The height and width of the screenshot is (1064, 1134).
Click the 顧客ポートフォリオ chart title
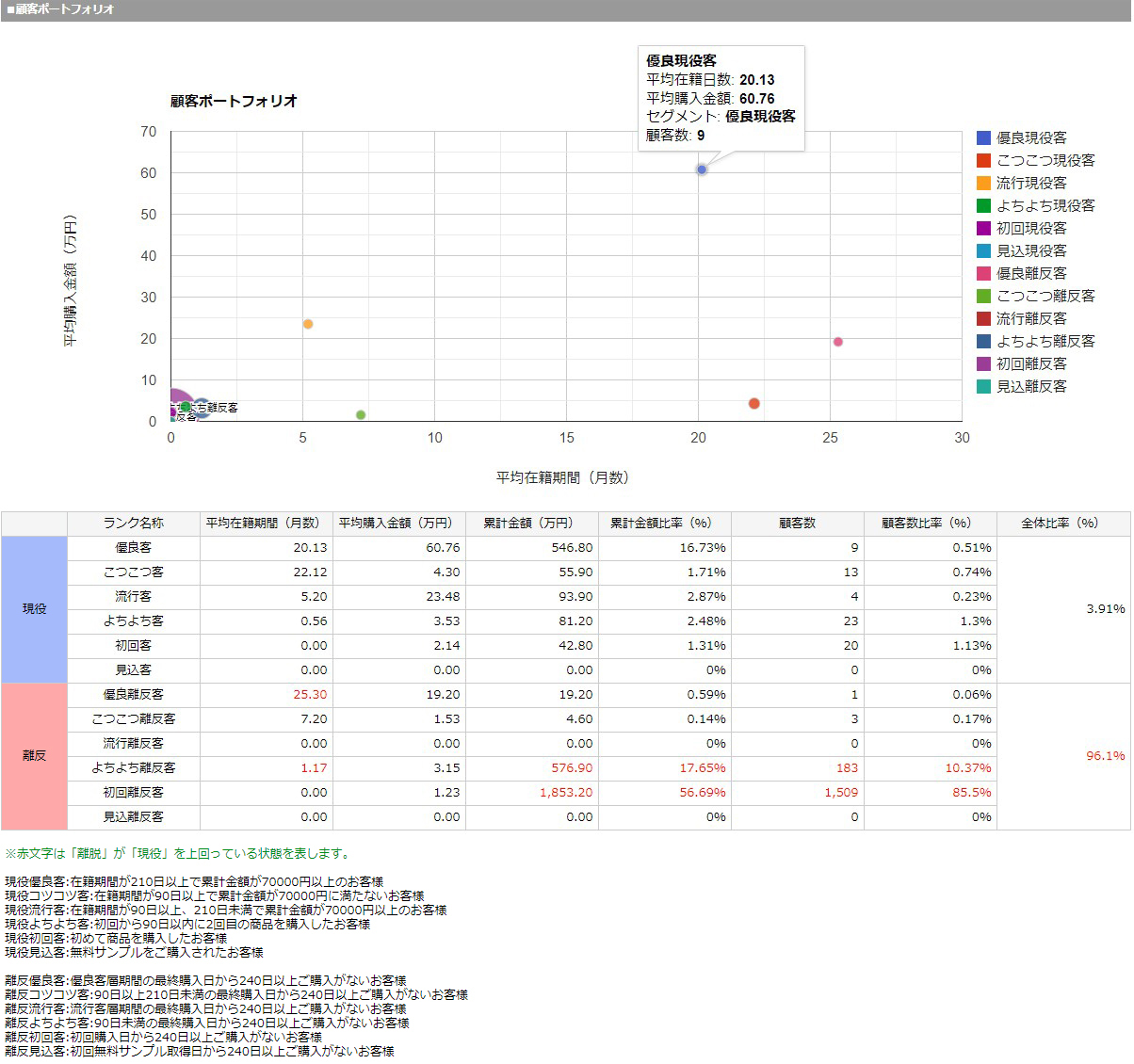(x=234, y=101)
